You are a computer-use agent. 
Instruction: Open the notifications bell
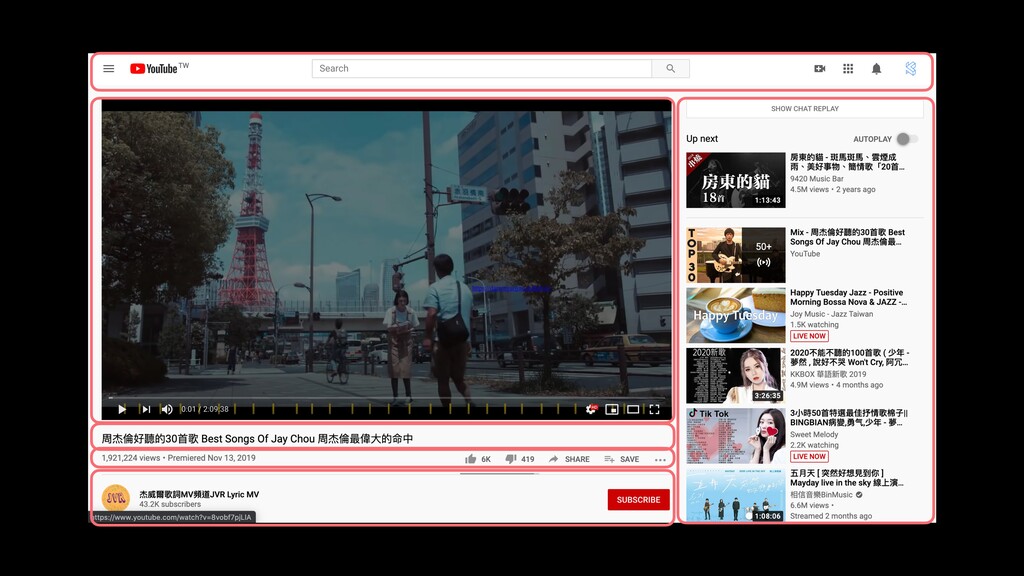coord(876,69)
